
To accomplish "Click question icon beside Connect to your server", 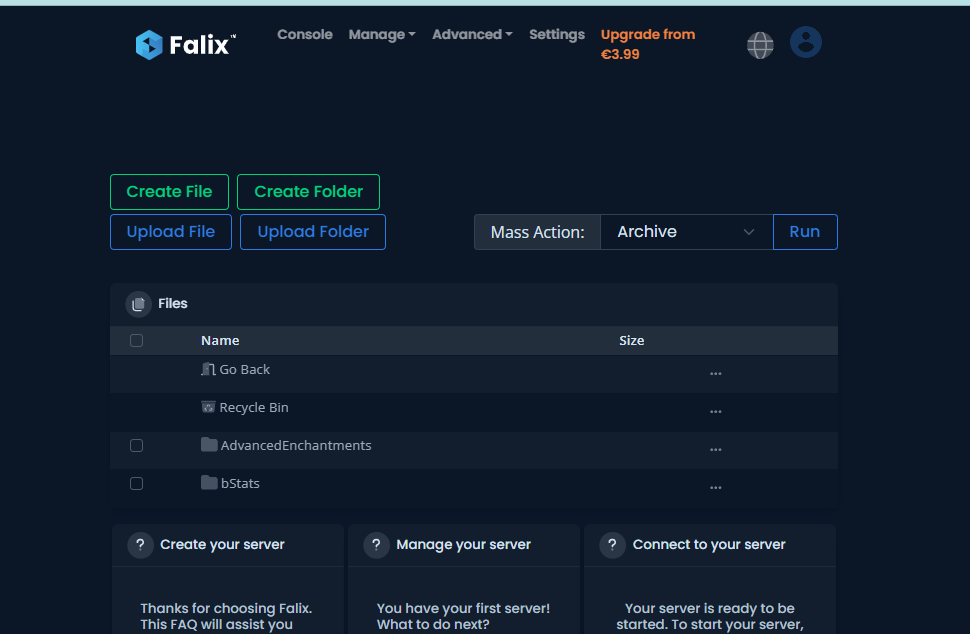I will [612, 545].
